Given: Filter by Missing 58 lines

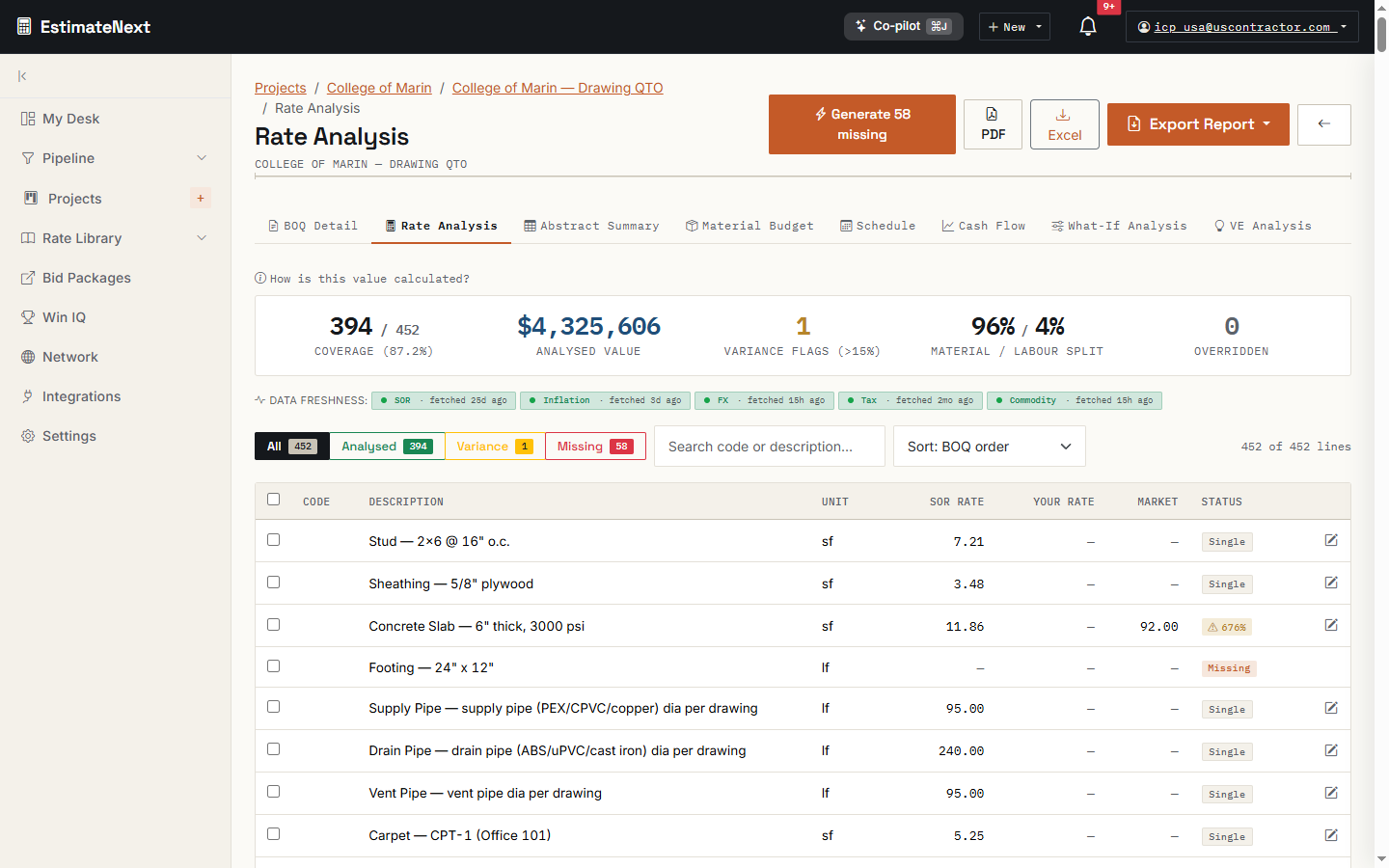Looking at the screenshot, I should [595, 447].
